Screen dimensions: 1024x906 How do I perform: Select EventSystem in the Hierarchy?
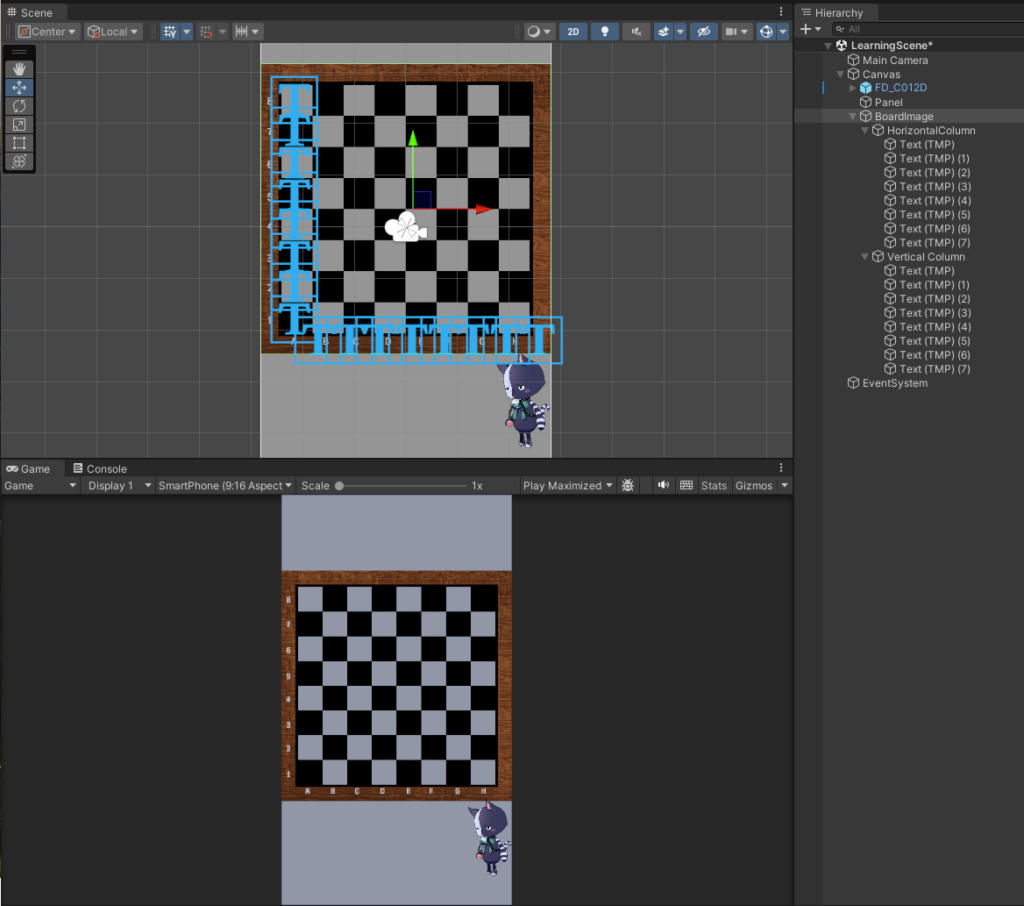(894, 383)
